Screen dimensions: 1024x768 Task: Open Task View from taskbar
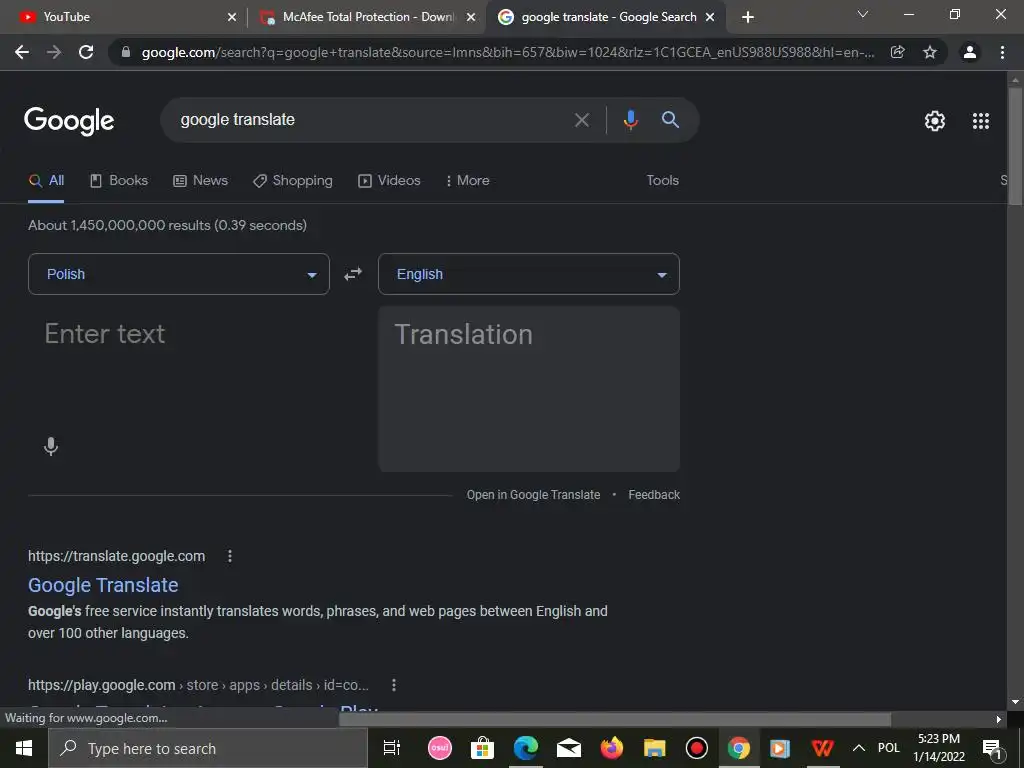[391, 748]
